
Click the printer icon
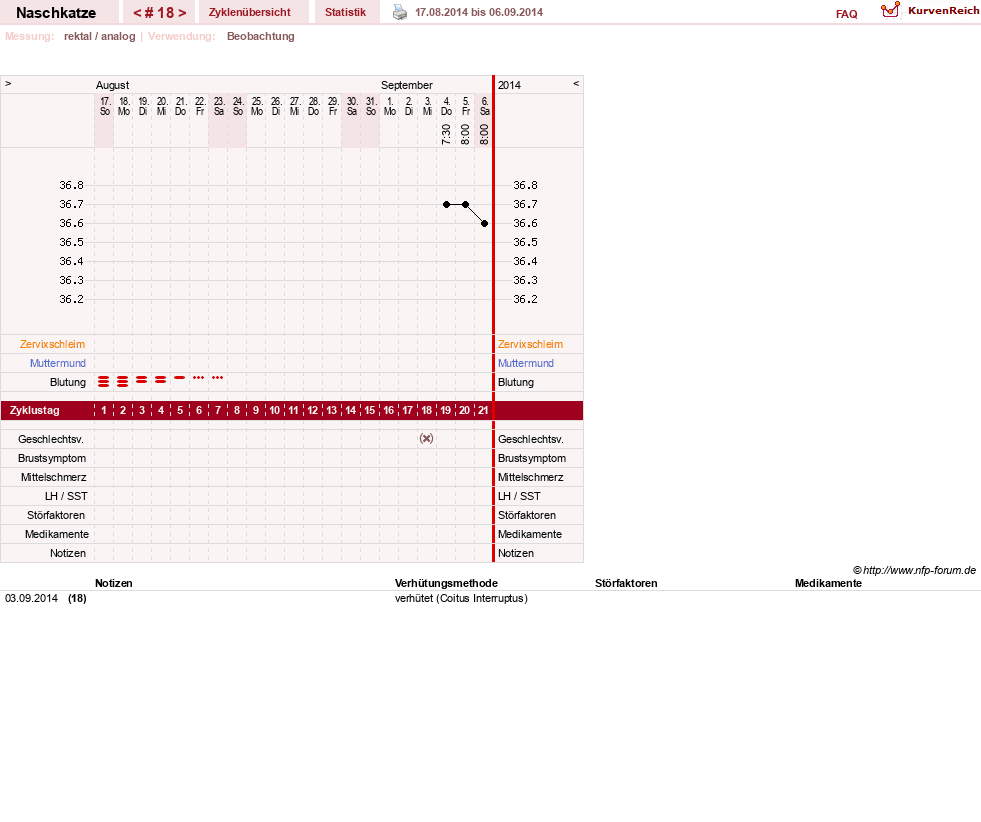[x=400, y=12]
